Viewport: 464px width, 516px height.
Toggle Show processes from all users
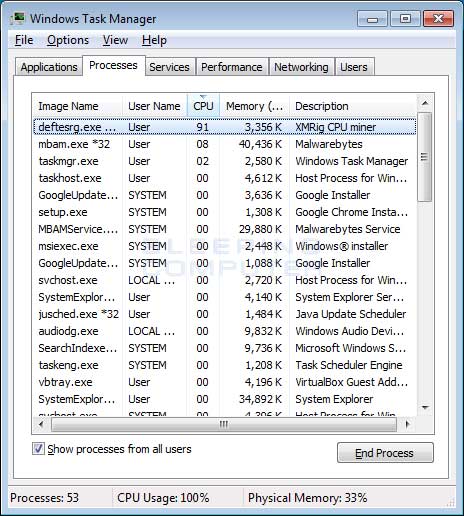(x=38, y=449)
